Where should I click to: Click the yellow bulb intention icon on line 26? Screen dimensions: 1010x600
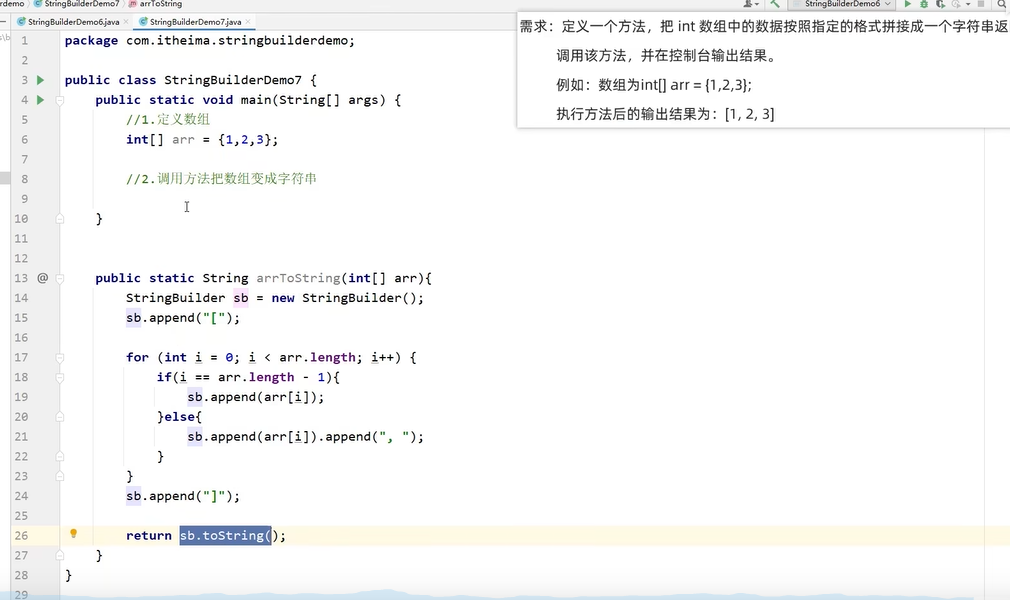tap(73, 535)
